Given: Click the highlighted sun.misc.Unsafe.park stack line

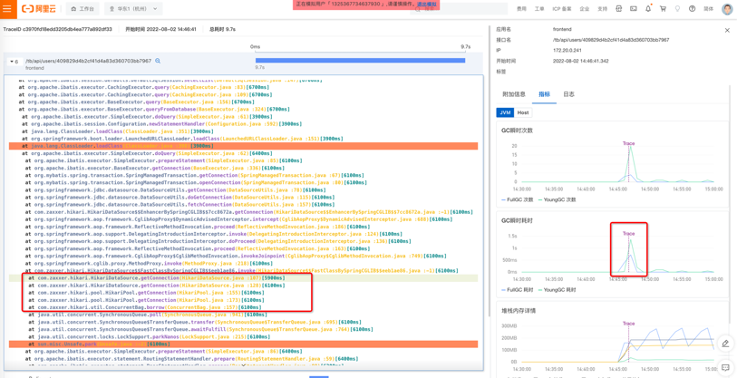Looking at the screenshot, I should click(x=243, y=344).
